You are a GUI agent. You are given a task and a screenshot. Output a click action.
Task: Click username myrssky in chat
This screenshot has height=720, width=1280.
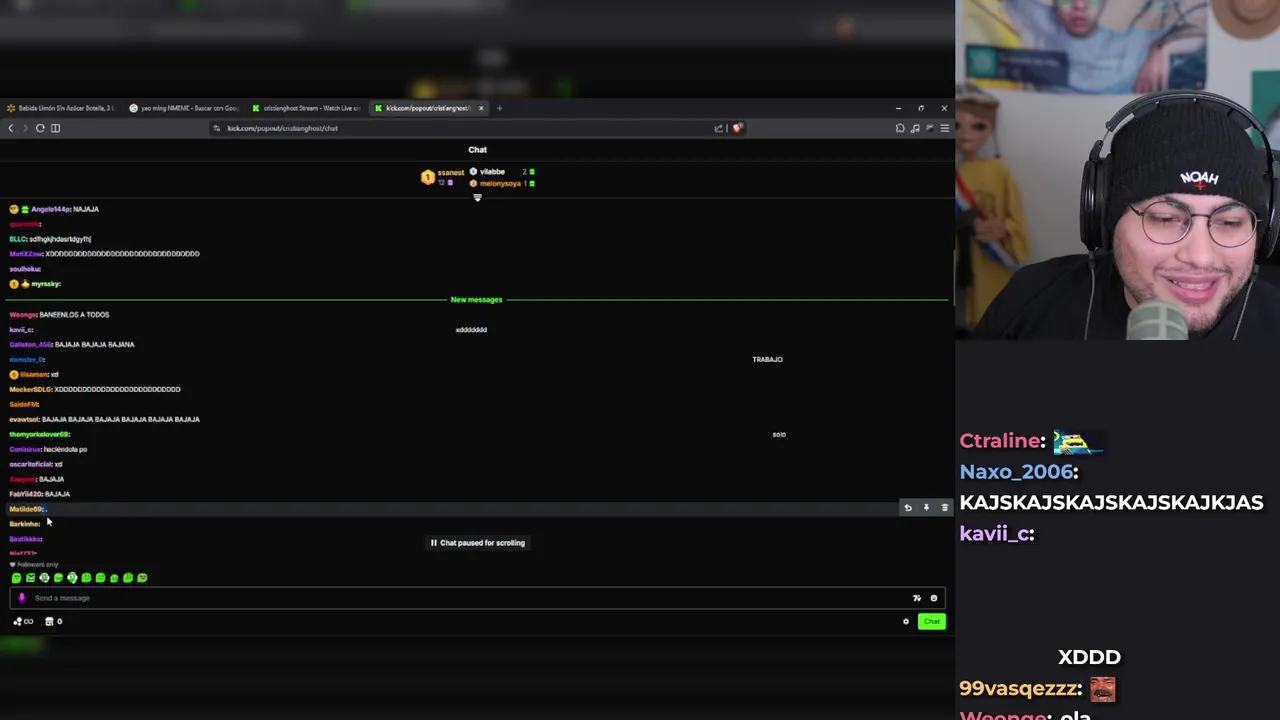(x=45, y=284)
